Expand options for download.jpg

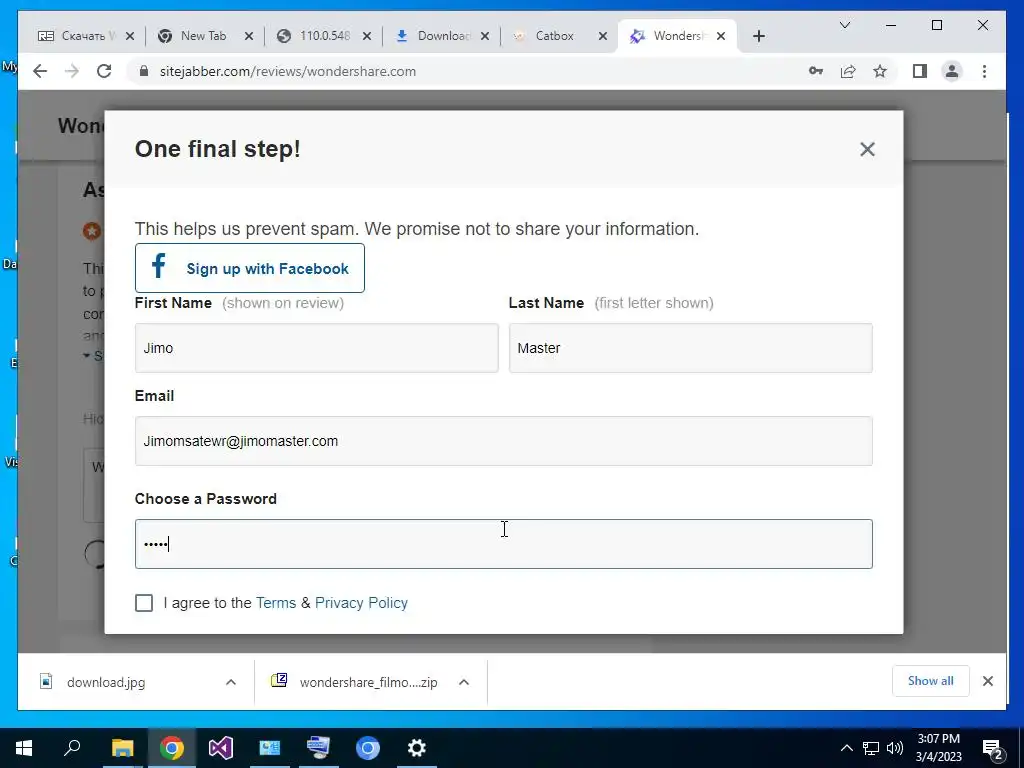(231, 682)
